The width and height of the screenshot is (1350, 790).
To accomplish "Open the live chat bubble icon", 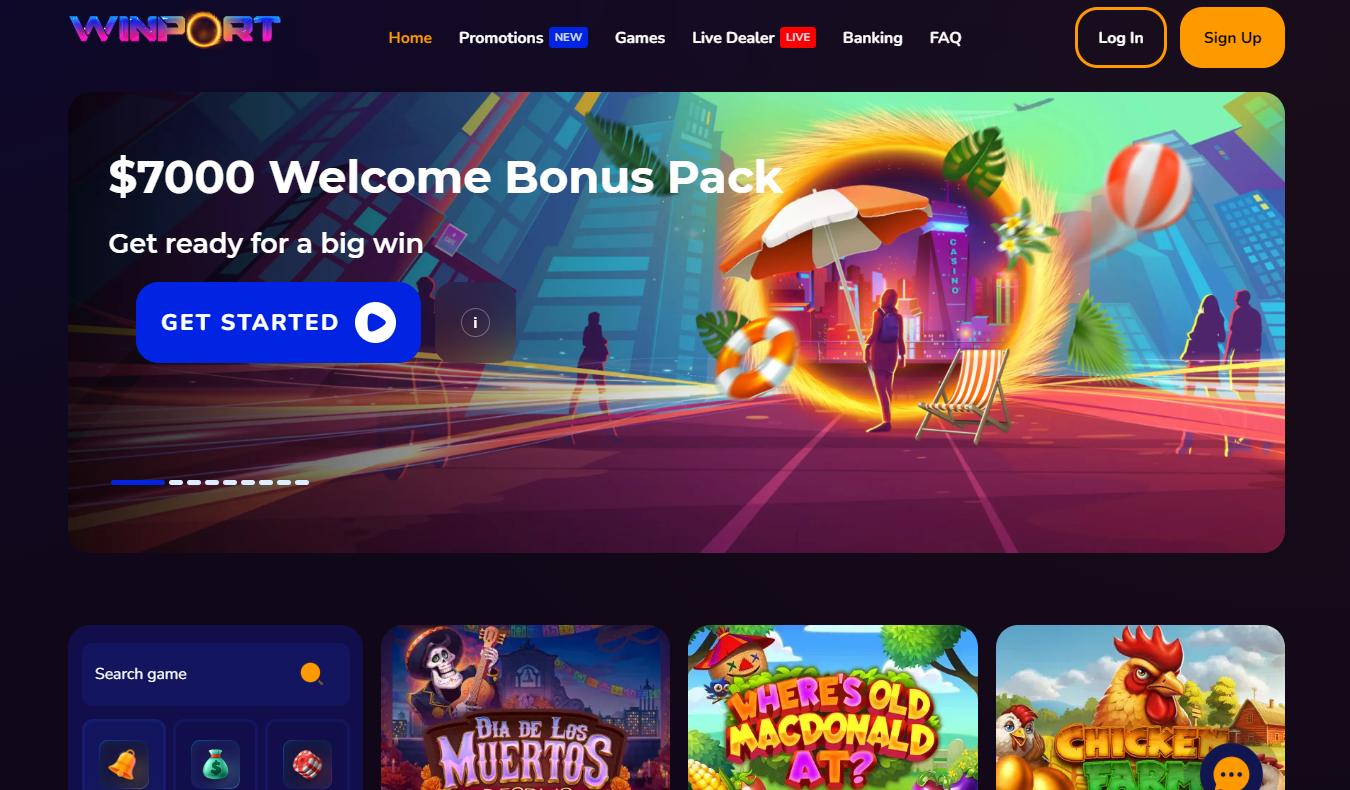I will 1231,773.
